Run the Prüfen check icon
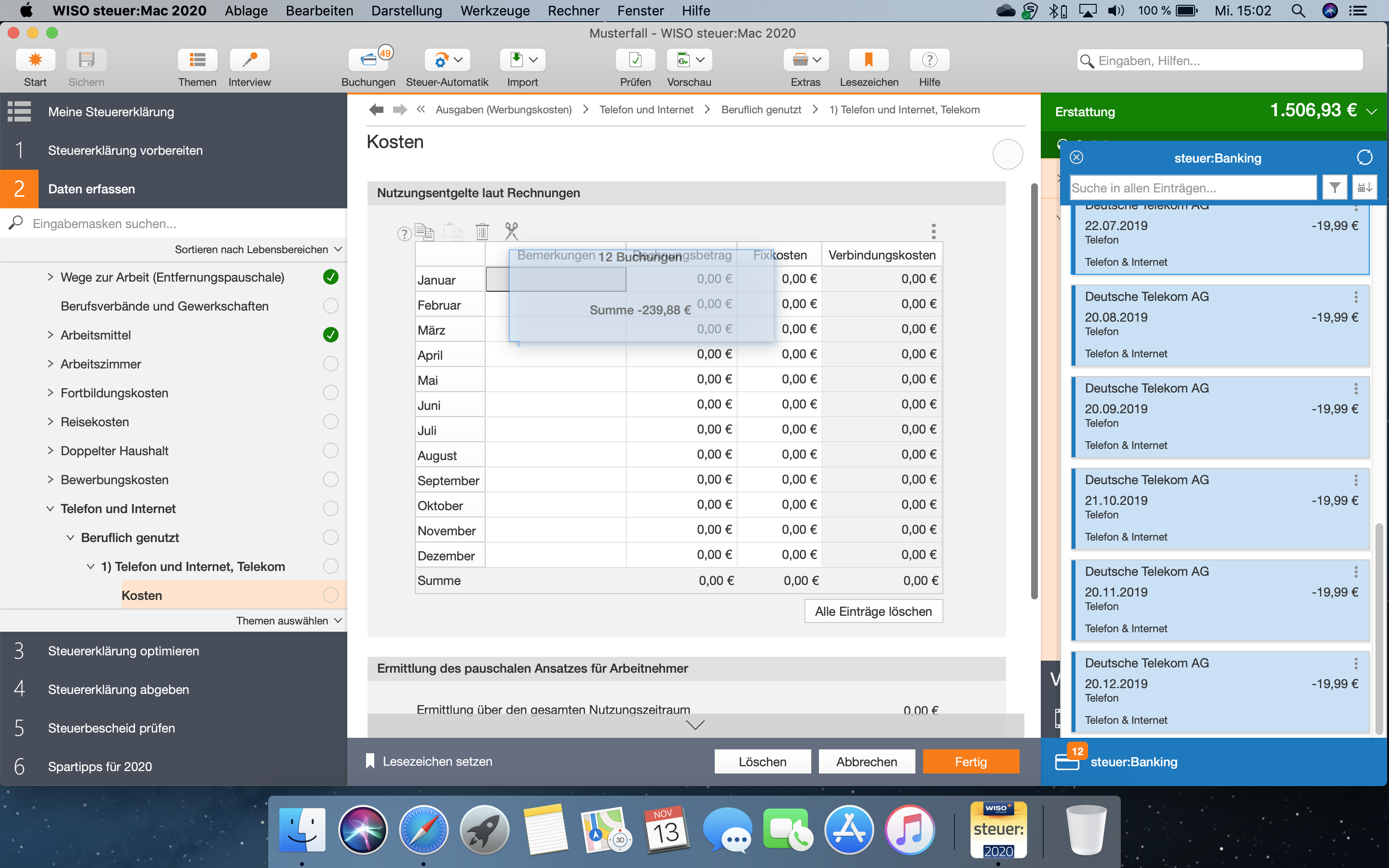Viewport: 1389px width, 868px height. tap(635, 60)
